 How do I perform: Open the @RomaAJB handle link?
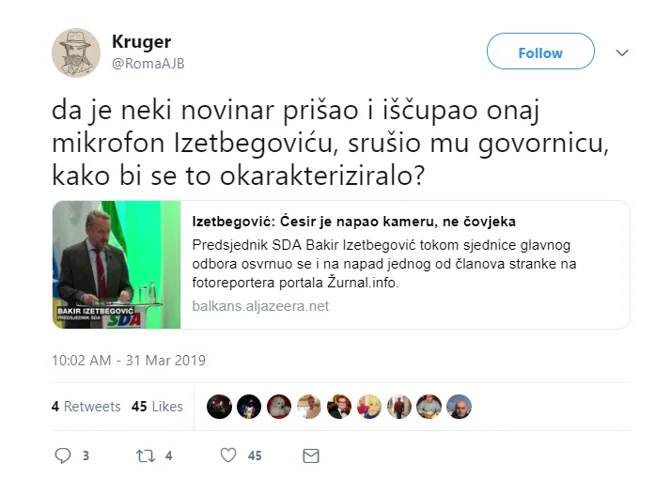[148, 64]
